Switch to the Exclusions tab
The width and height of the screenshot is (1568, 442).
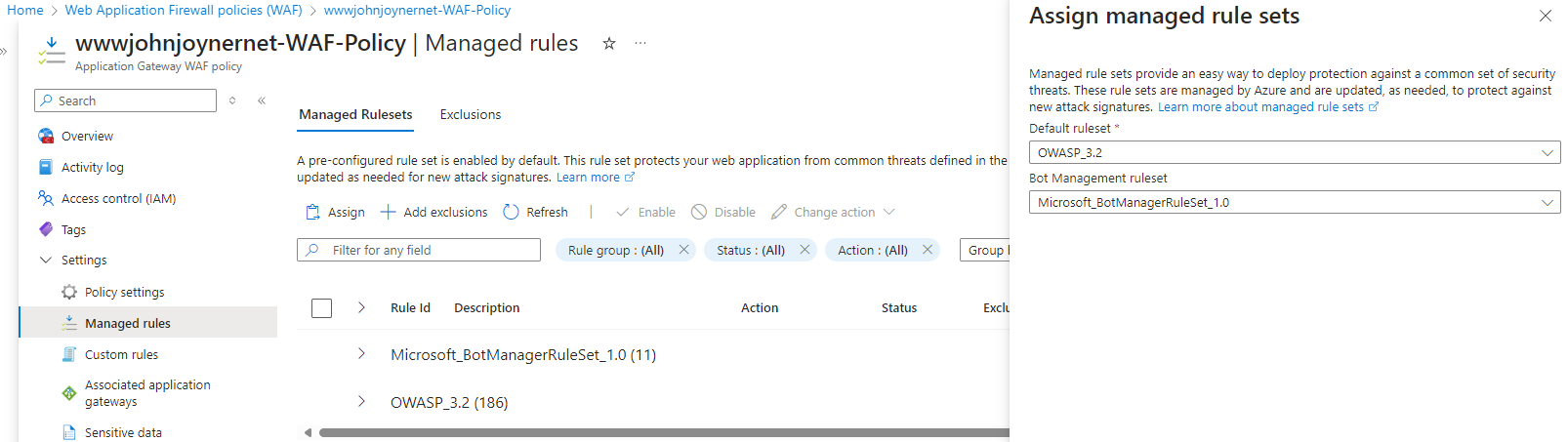click(471, 115)
